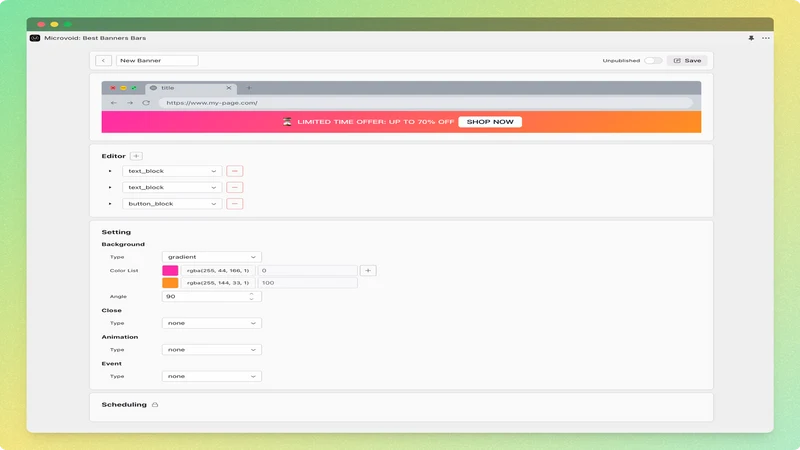800x450 pixels.
Task: Click the preview browser back arrow
Action: (x=114, y=103)
